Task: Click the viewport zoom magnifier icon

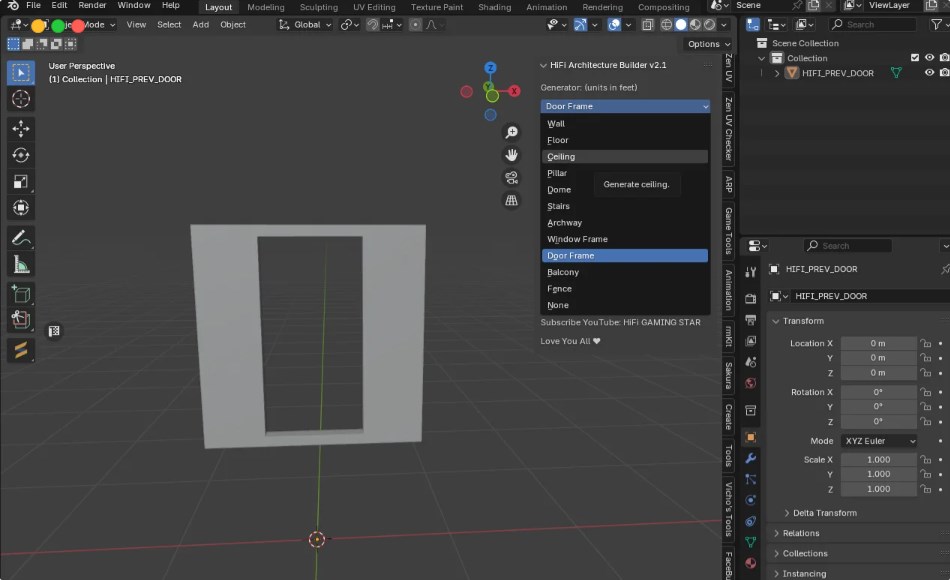Action: (x=511, y=131)
